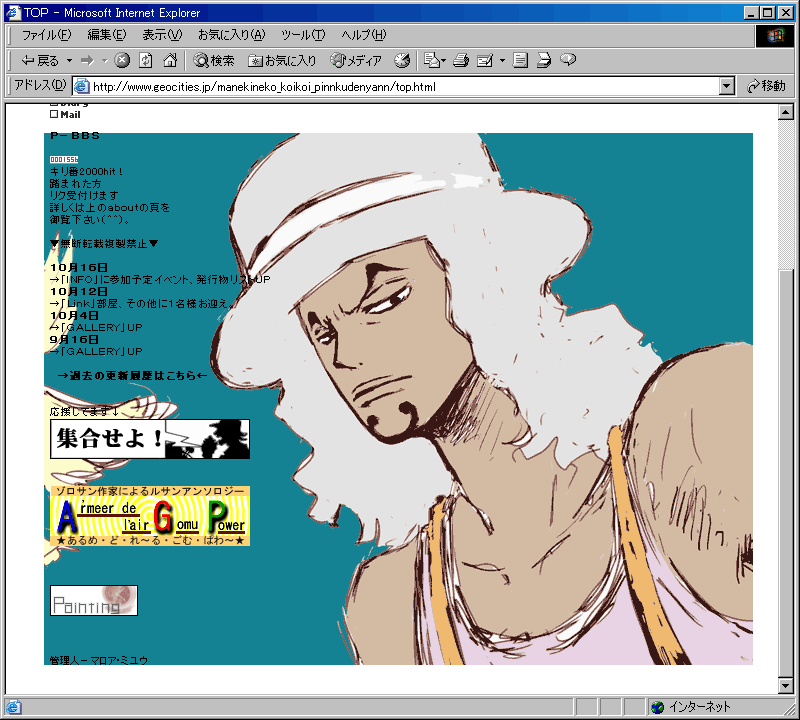Click the vertical scrollbar thumb
Image resolution: width=800 pixels, height=720 pixels.
786,473
